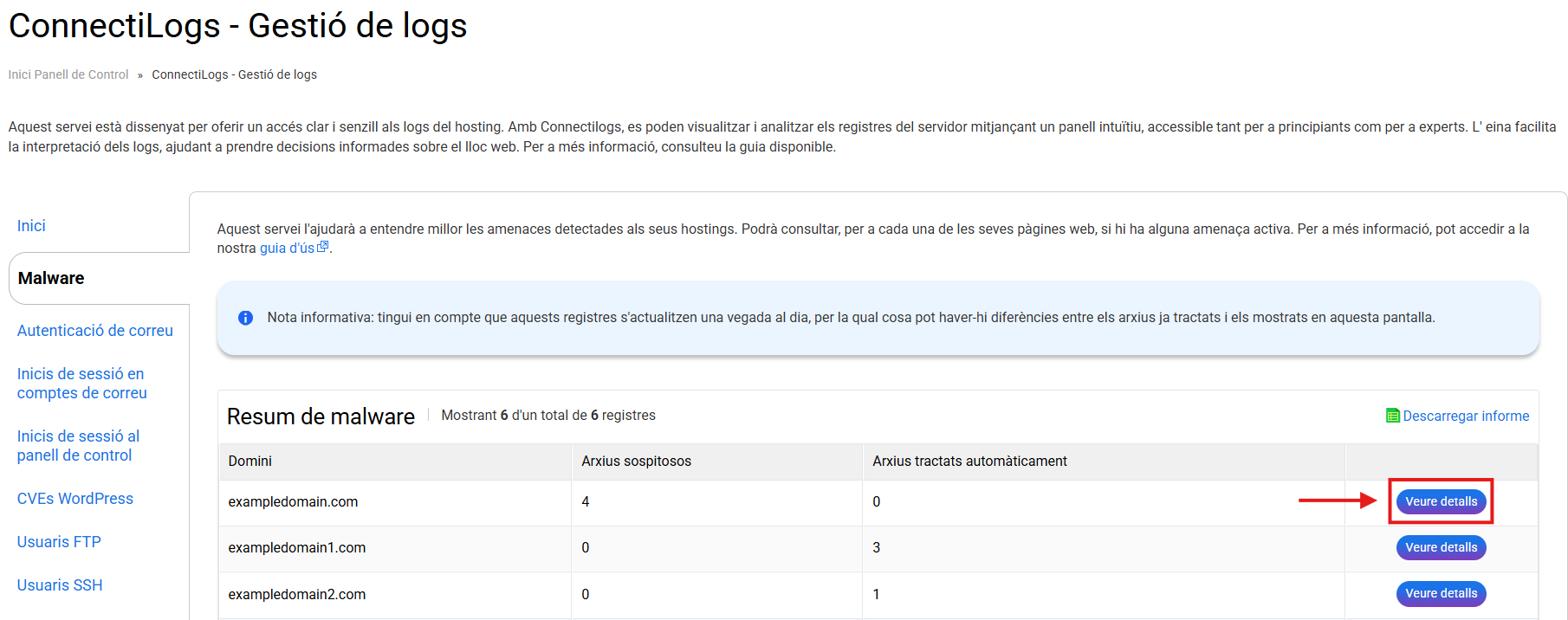This screenshot has height=620, width=1568.
Task: Click the external link icon after guia d'ús
Action: [323, 248]
